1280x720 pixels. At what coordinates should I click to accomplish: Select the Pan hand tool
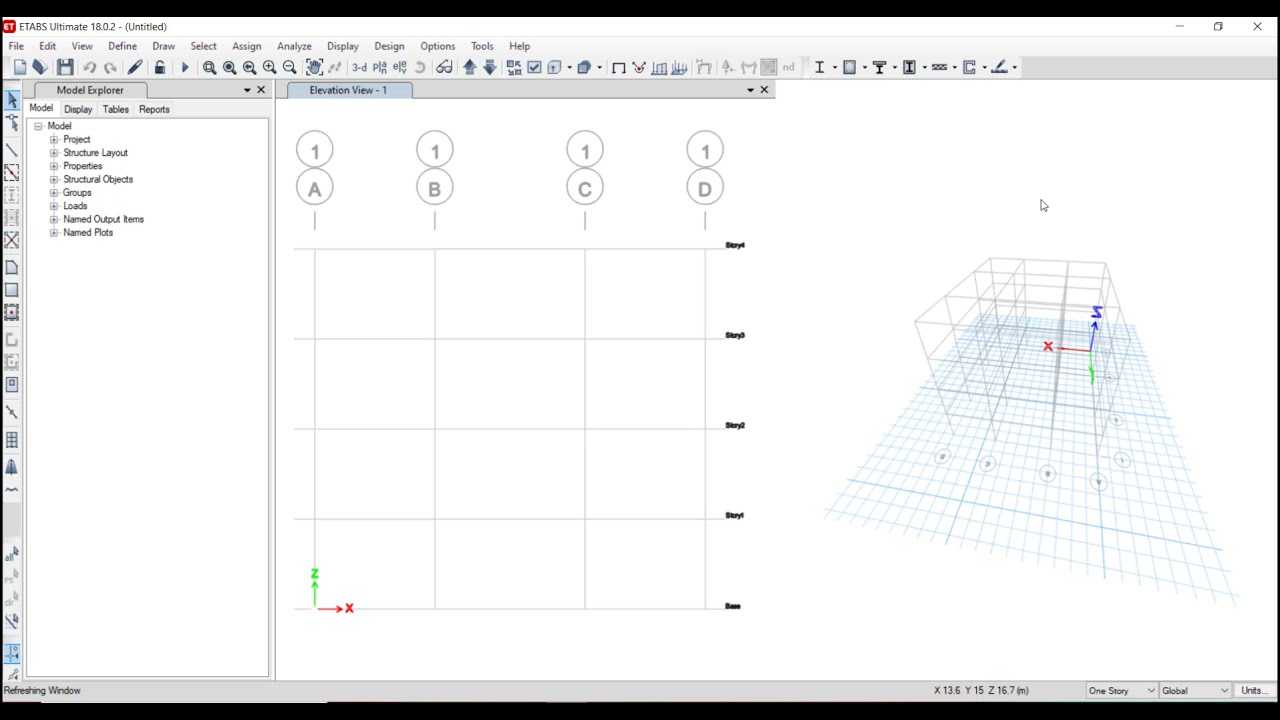[314, 67]
